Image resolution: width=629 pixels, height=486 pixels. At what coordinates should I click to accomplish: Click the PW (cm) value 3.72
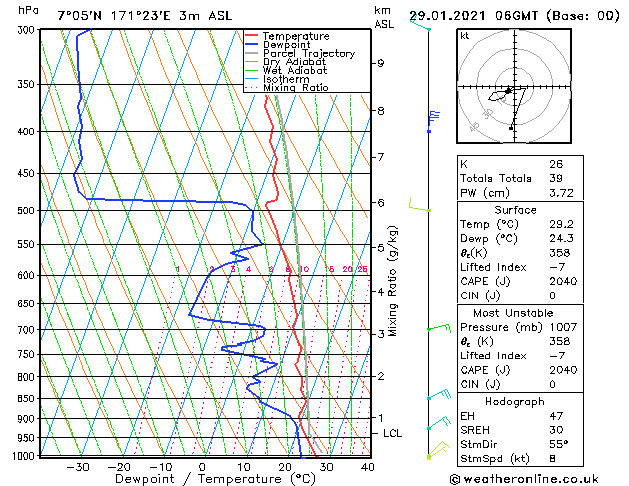(562, 193)
